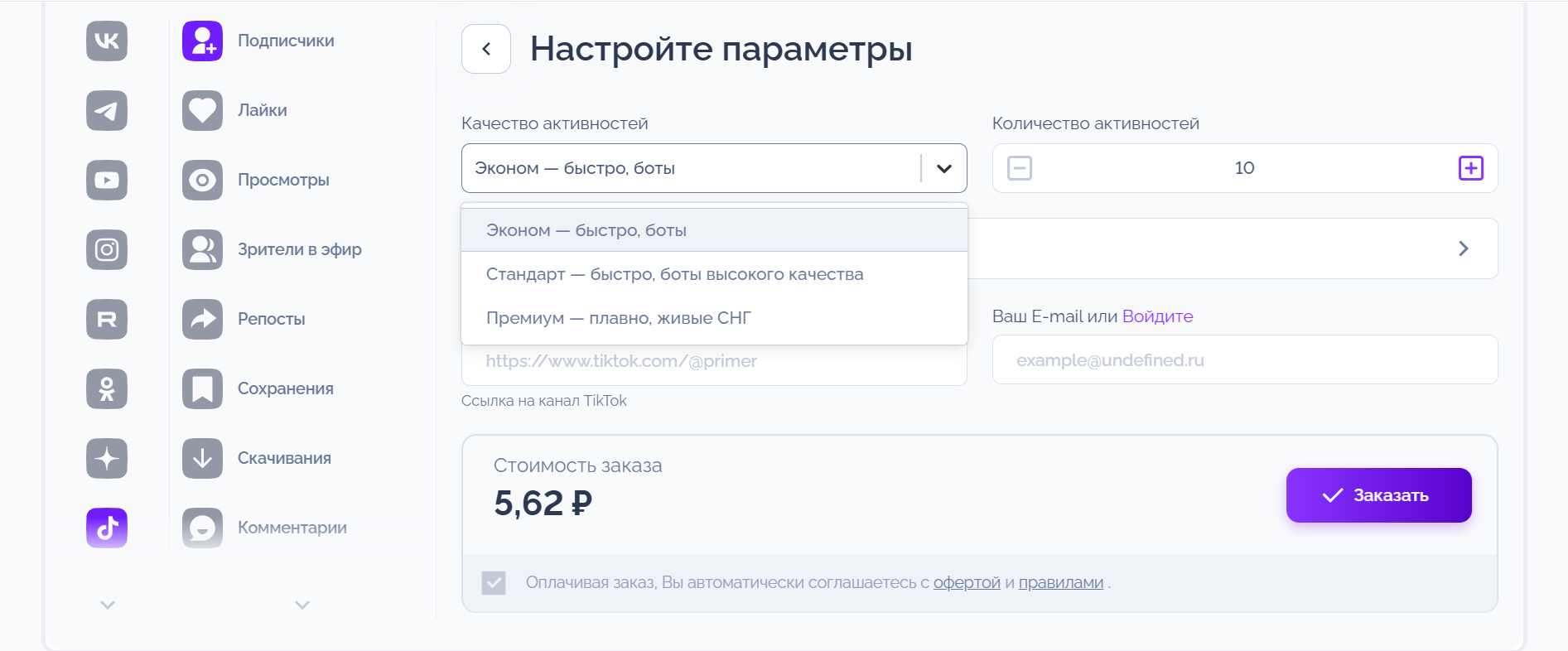Open the Лайки service category
The height and width of the screenshot is (651, 1568).
click(x=263, y=110)
